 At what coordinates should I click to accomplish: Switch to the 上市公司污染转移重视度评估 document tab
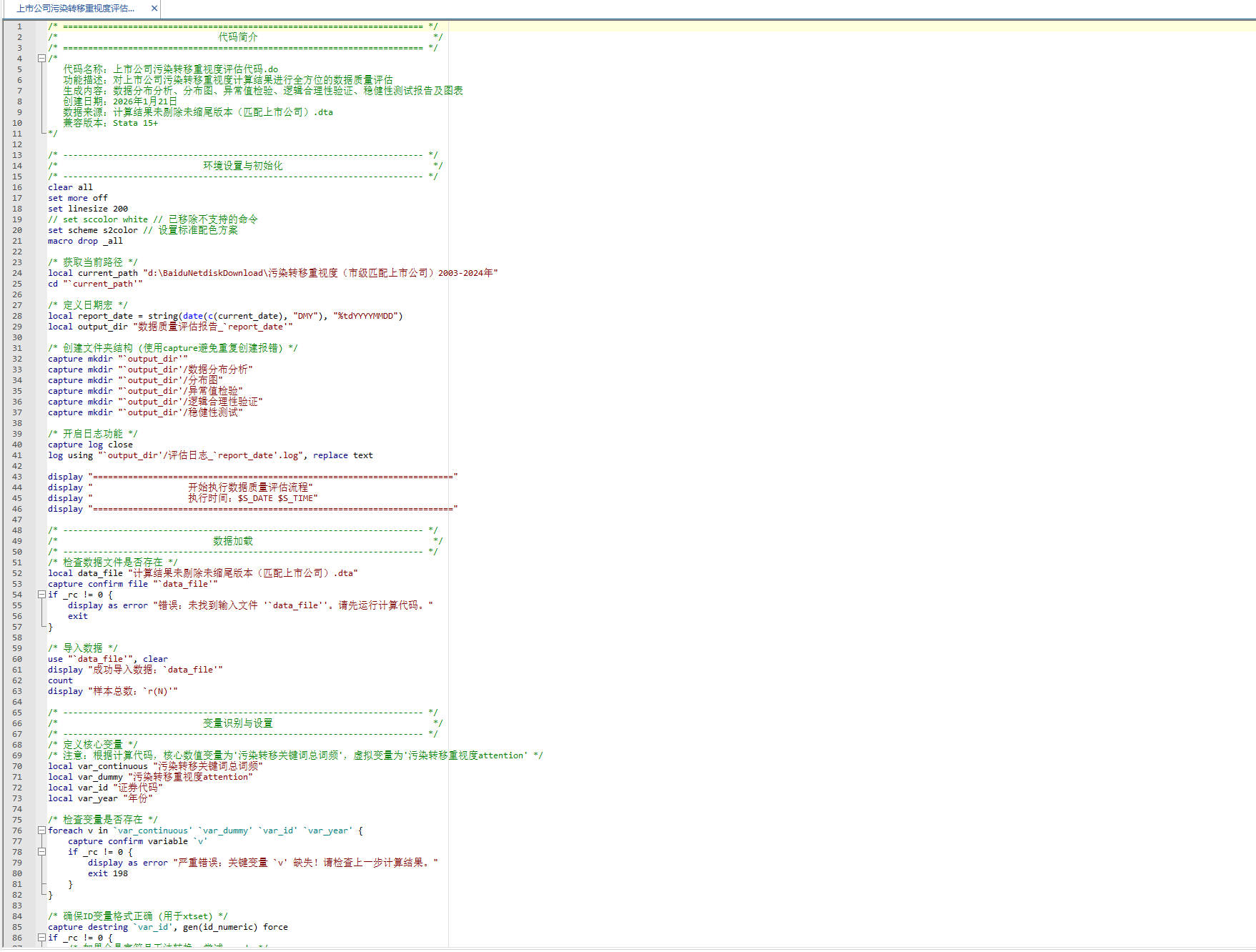tap(75, 9)
